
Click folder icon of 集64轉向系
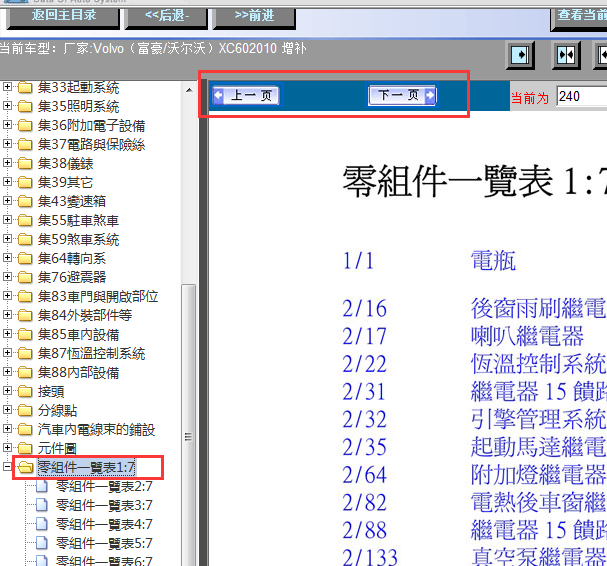point(25,258)
